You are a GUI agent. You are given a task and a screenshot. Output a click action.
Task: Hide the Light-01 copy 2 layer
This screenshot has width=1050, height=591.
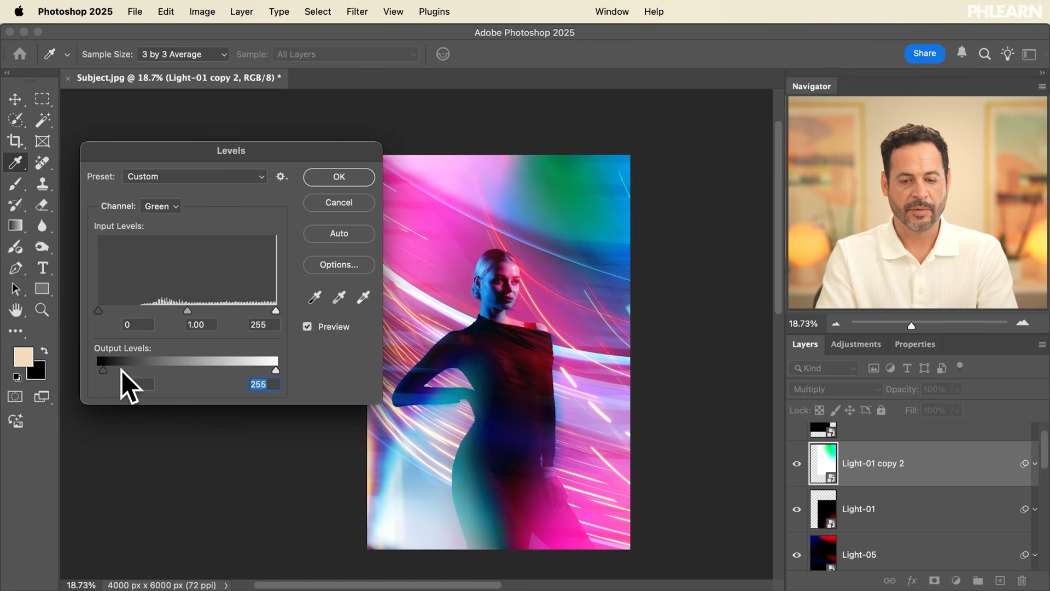[x=797, y=463]
